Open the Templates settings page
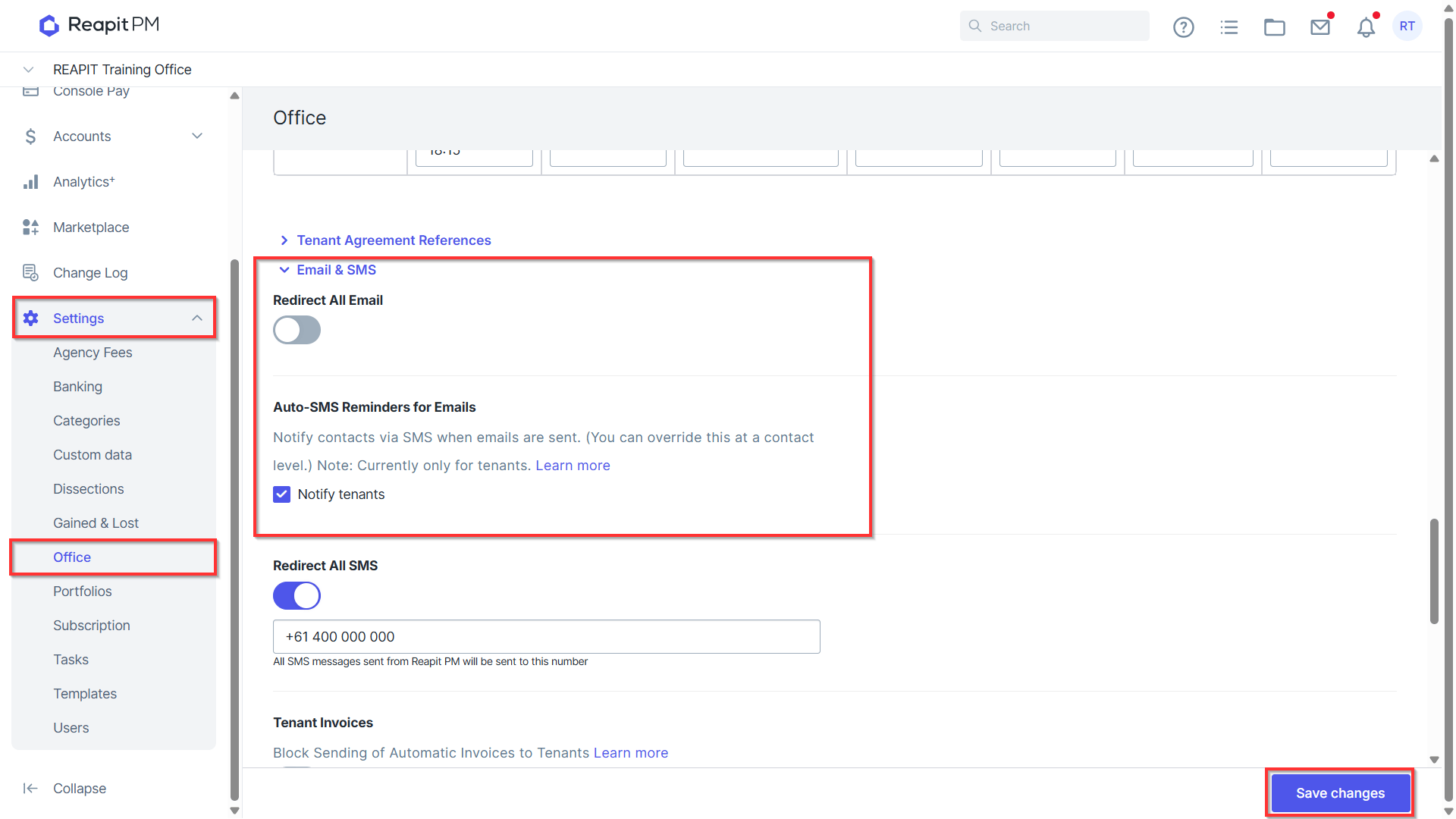The height and width of the screenshot is (819, 1456). point(85,693)
